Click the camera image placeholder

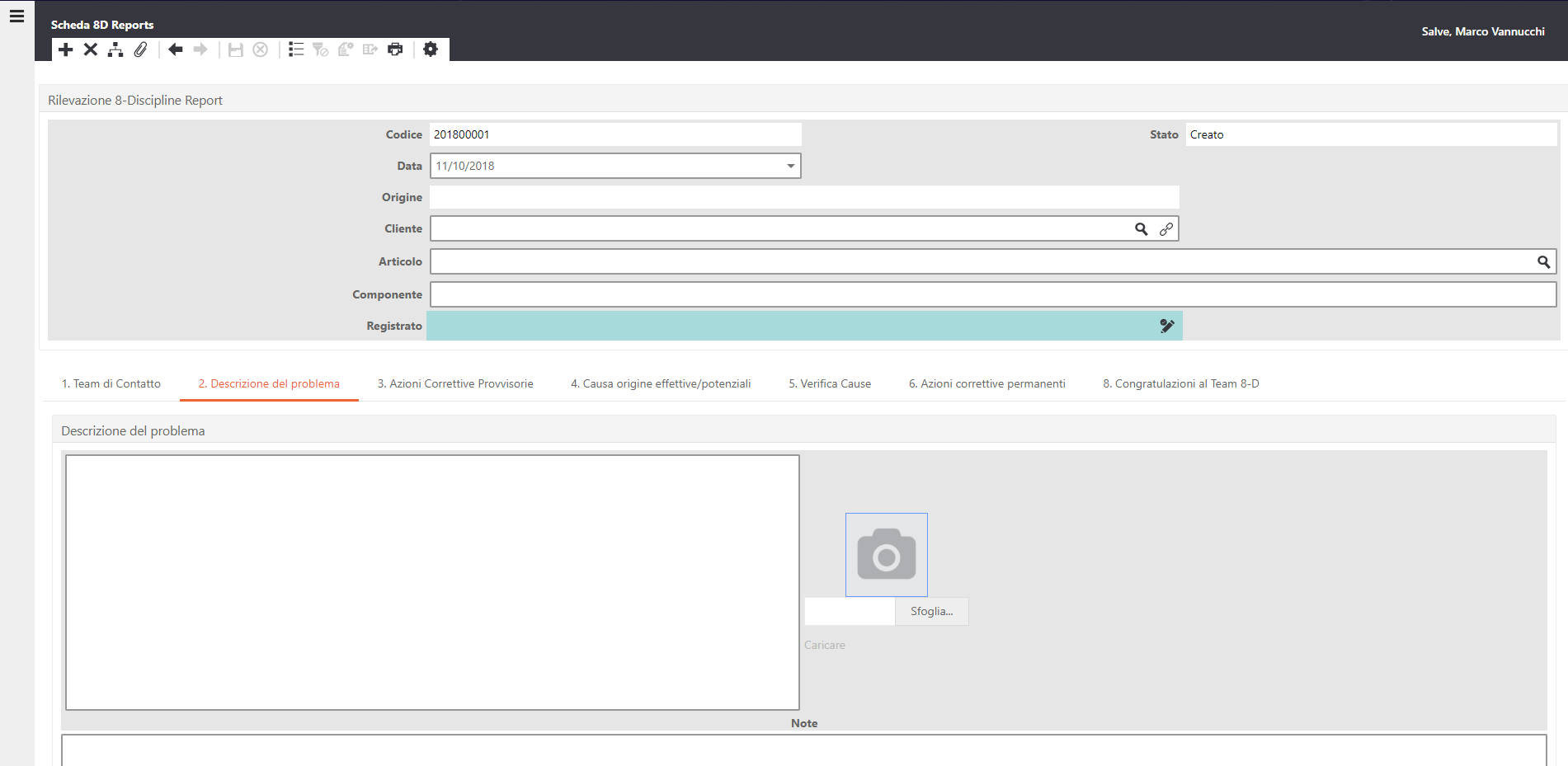coord(886,555)
